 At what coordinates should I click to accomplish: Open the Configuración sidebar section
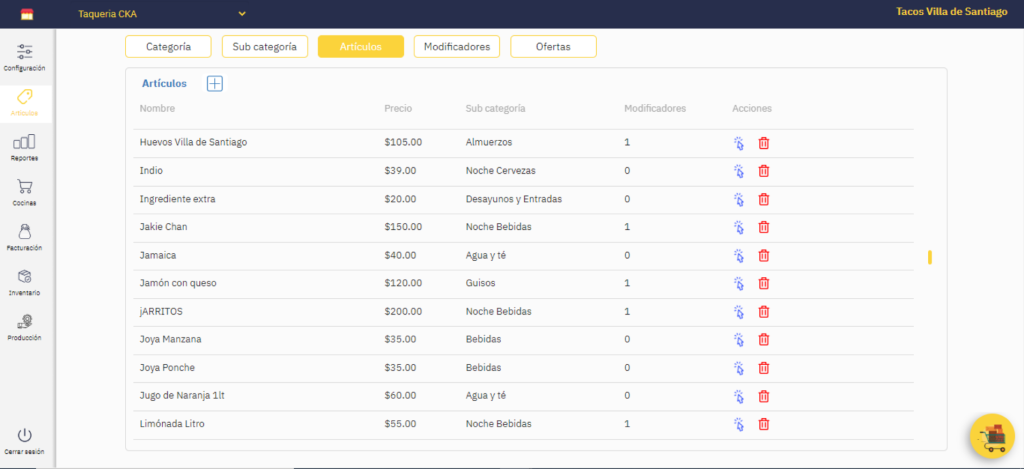click(25, 56)
